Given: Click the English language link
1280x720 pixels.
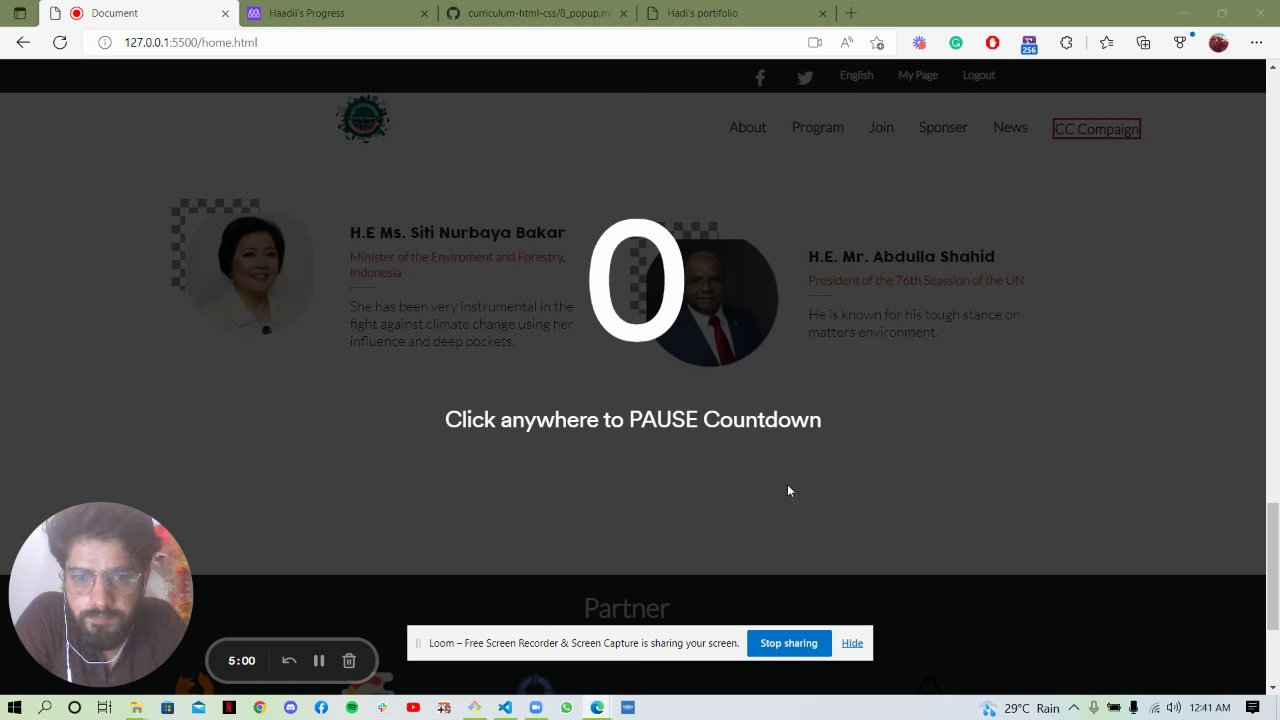Looking at the screenshot, I should pos(856,75).
